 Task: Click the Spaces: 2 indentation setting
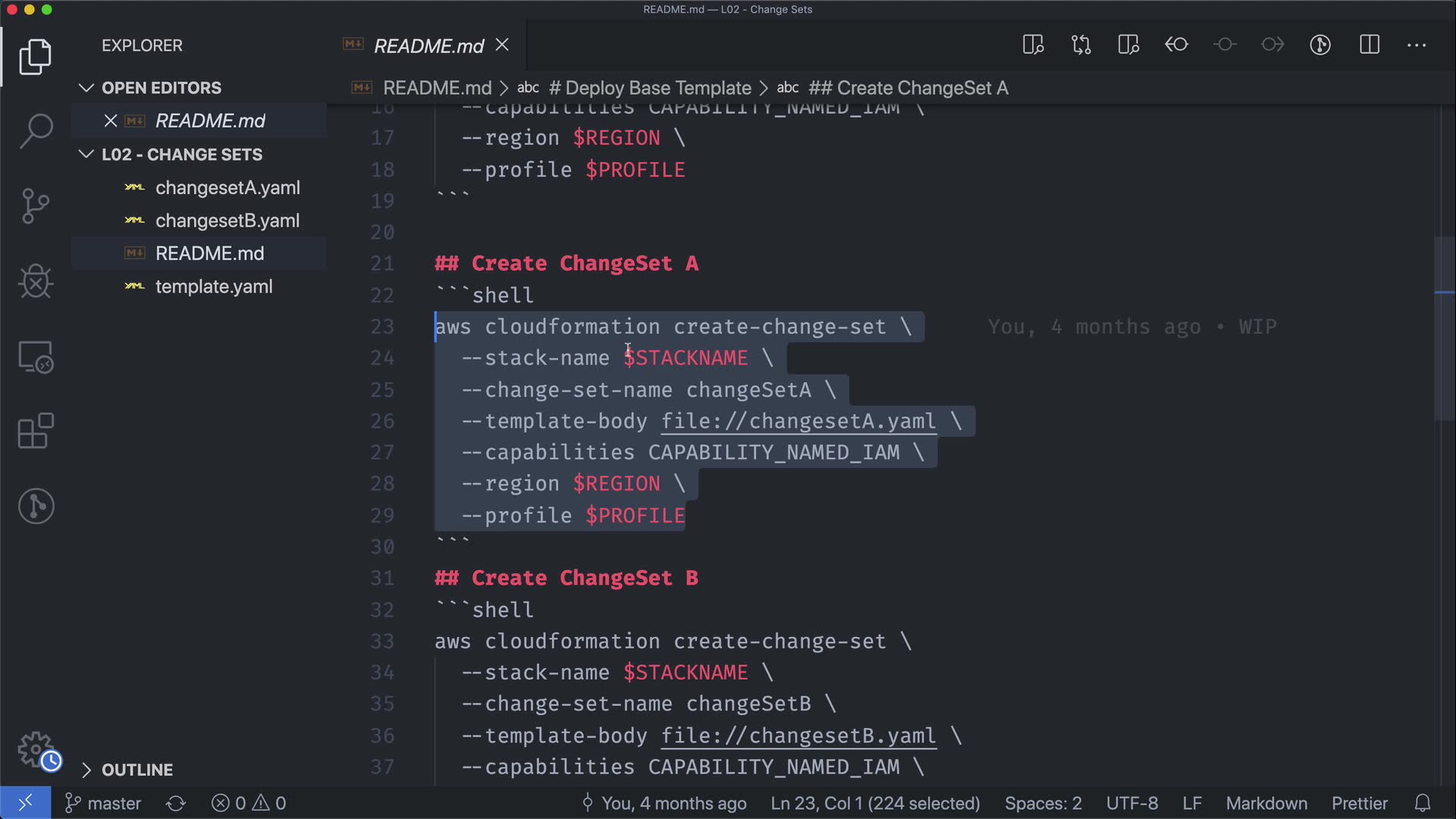[1043, 803]
